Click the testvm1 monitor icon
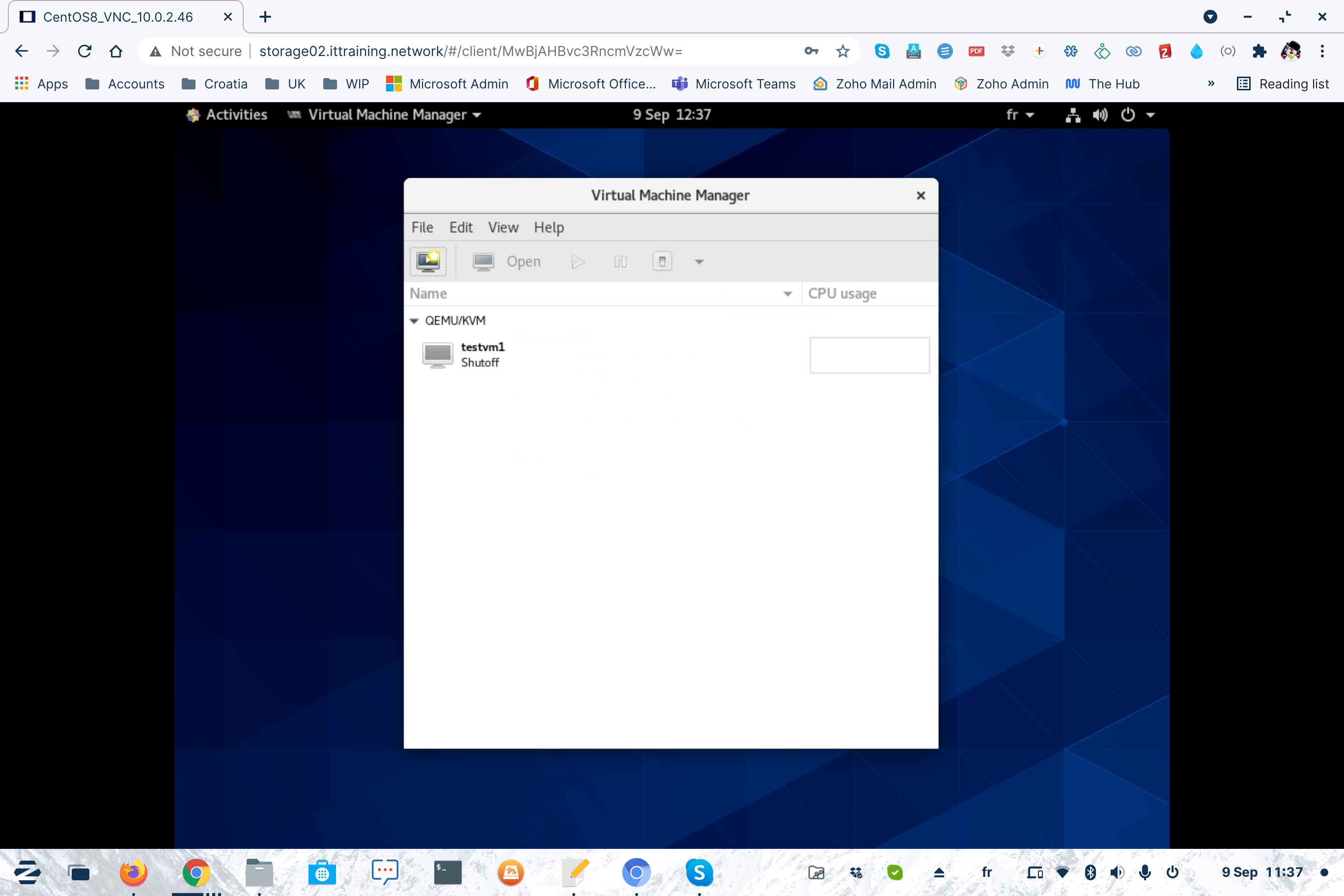The height and width of the screenshot is (896, 1344). pos(438,355)
